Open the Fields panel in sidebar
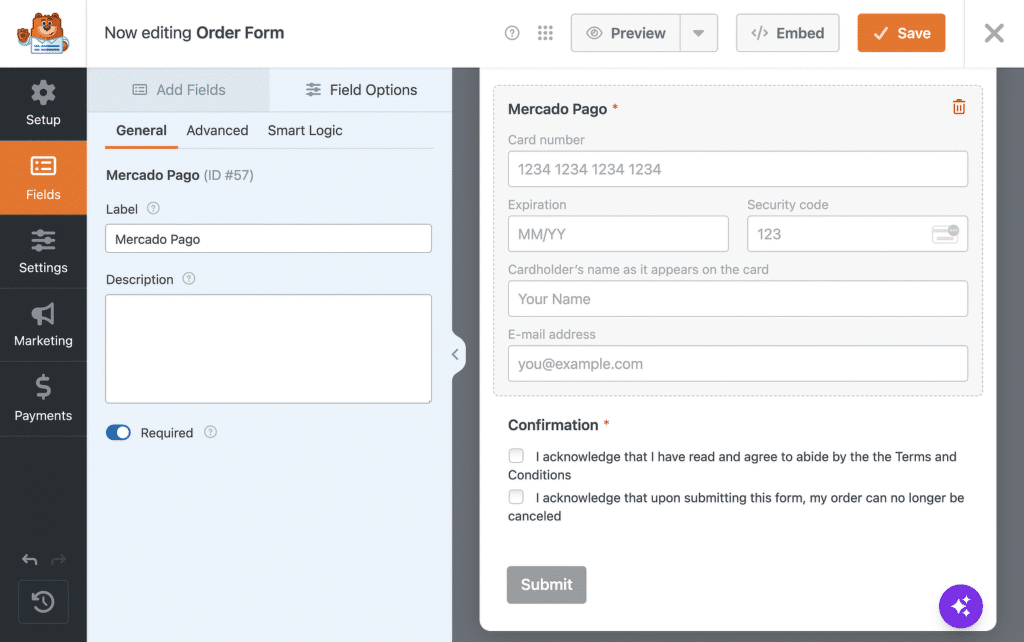1024x642 pixels. point(43,178)
